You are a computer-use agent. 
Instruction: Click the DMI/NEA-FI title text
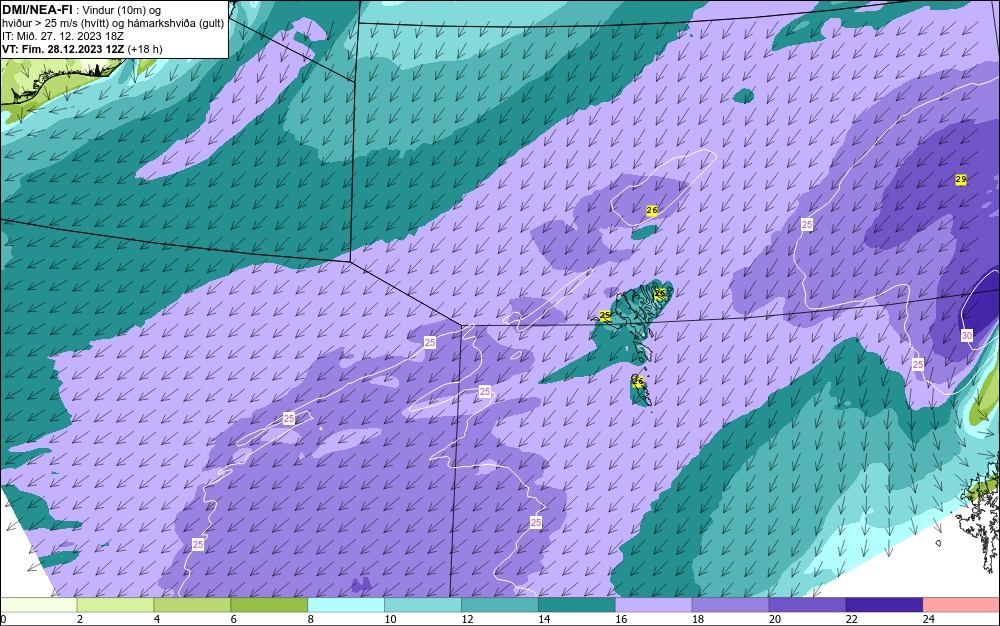(37, 10)
